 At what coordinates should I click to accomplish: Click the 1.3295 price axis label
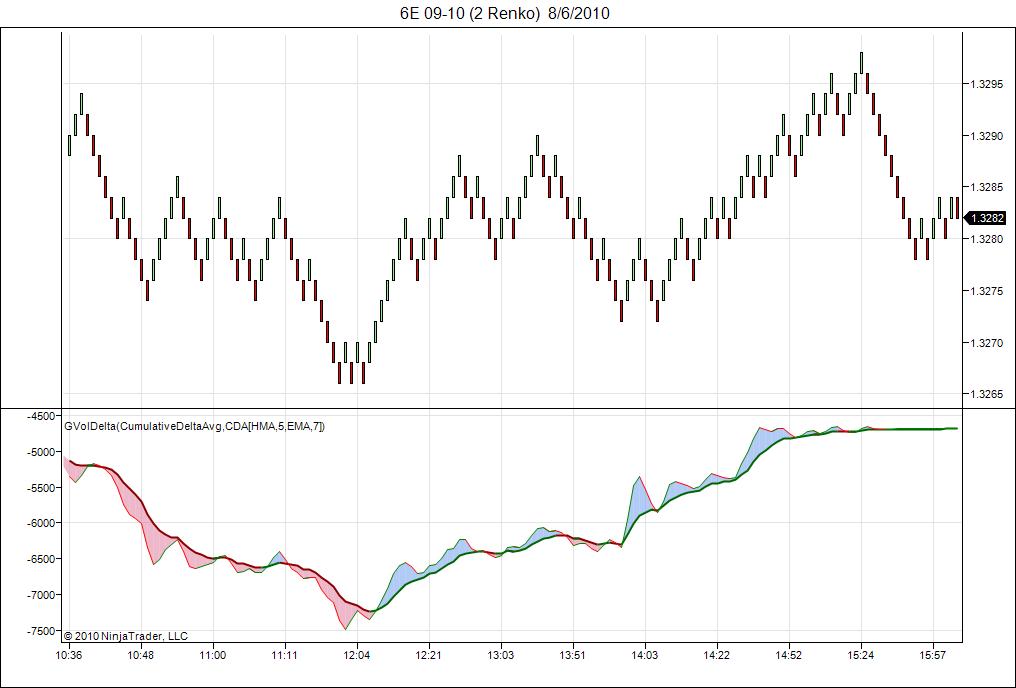(x=986, y=84)
